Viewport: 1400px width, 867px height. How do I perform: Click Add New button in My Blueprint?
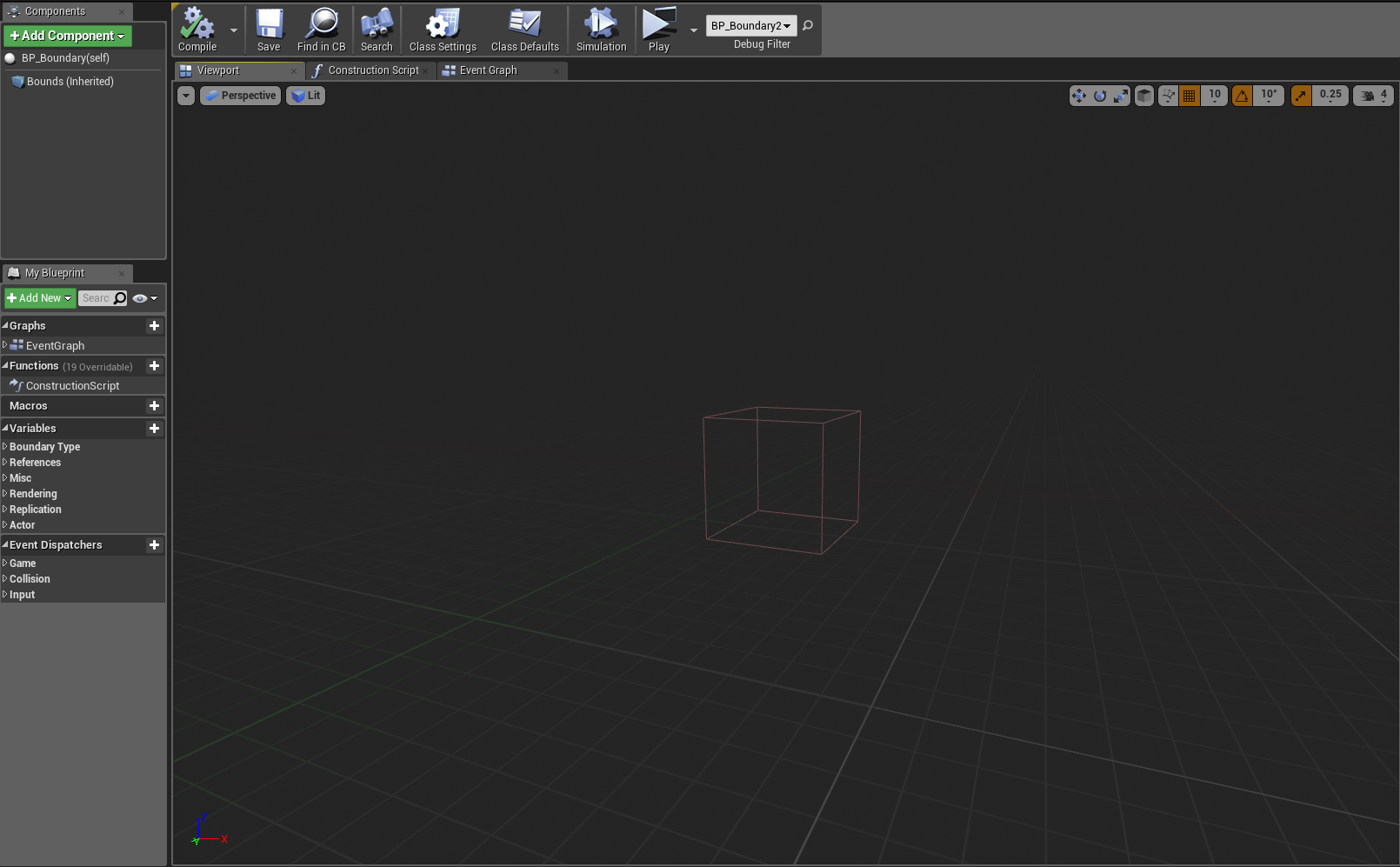click(x=39, y=298)
